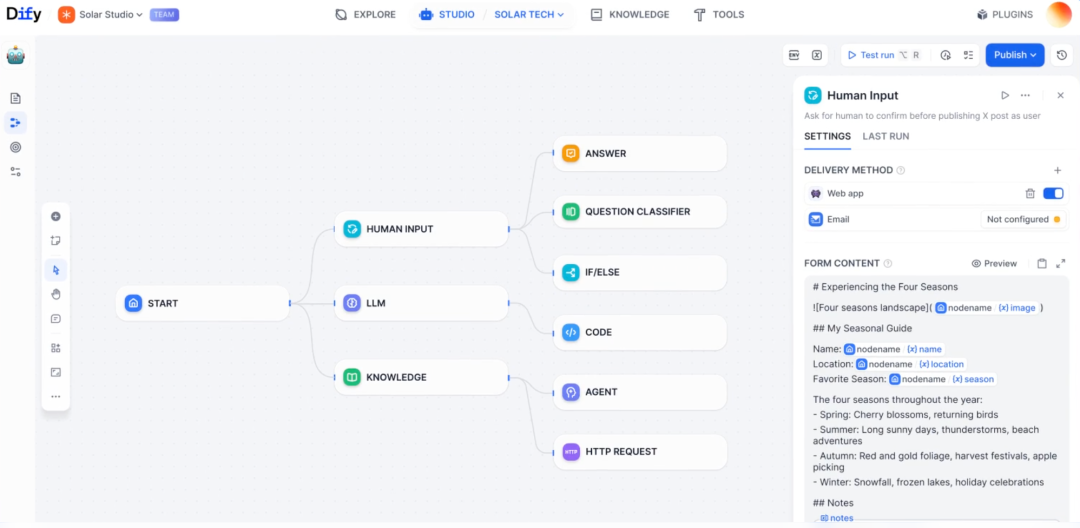Viewport: 1080px width, 528px height.
Task: Switch to the Last Run tab
Action: point(886,136)
